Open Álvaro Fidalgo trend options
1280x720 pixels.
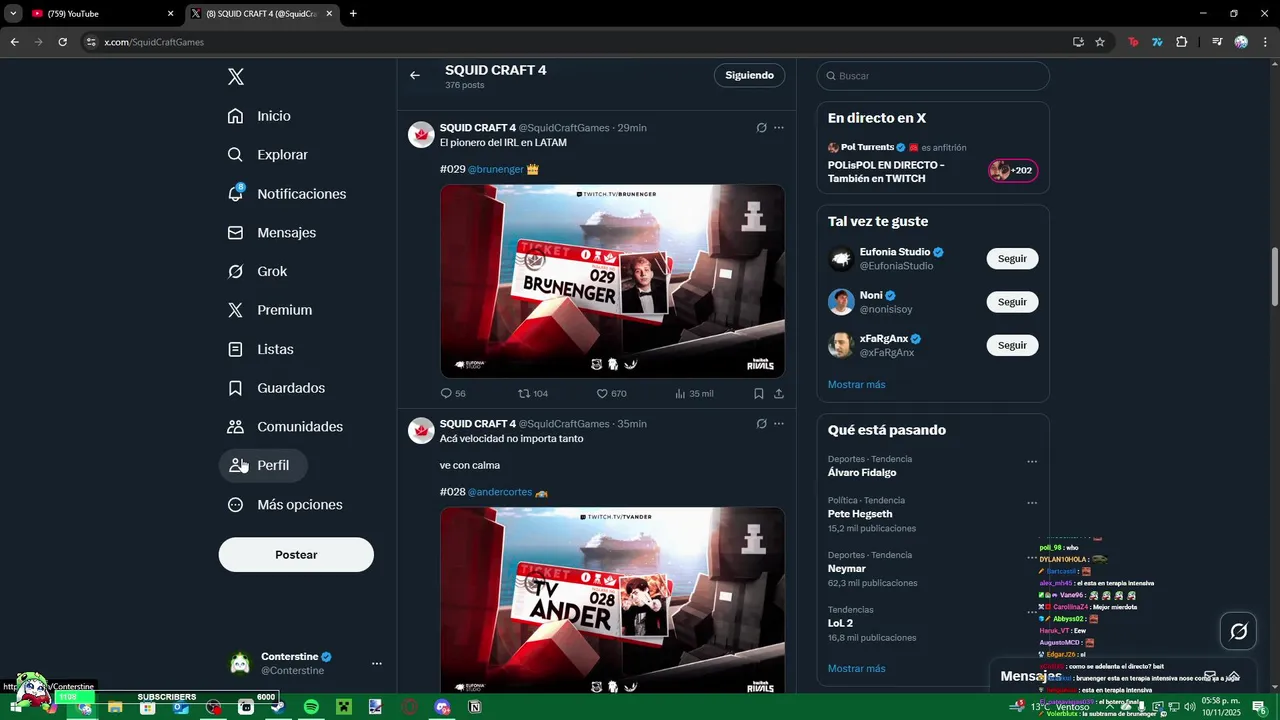click(1032, 462)
